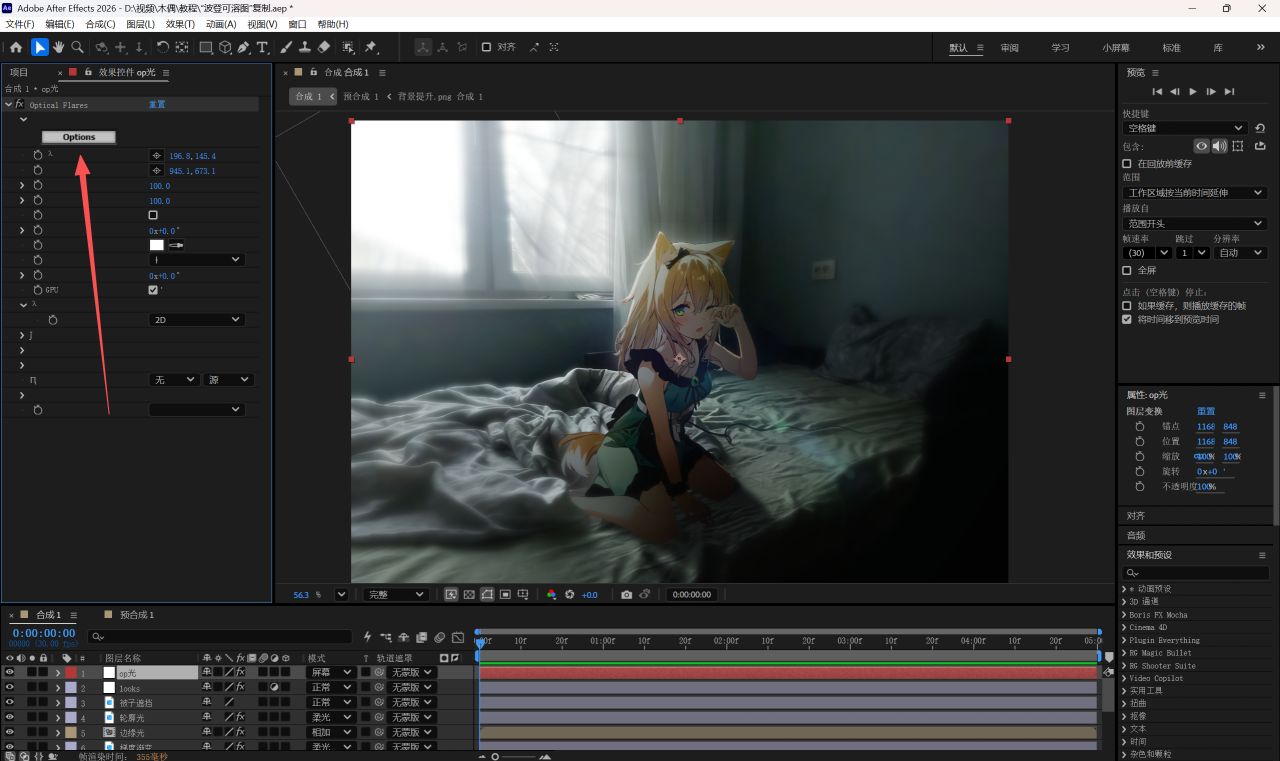Select the Brush tool

coord(286,47)
